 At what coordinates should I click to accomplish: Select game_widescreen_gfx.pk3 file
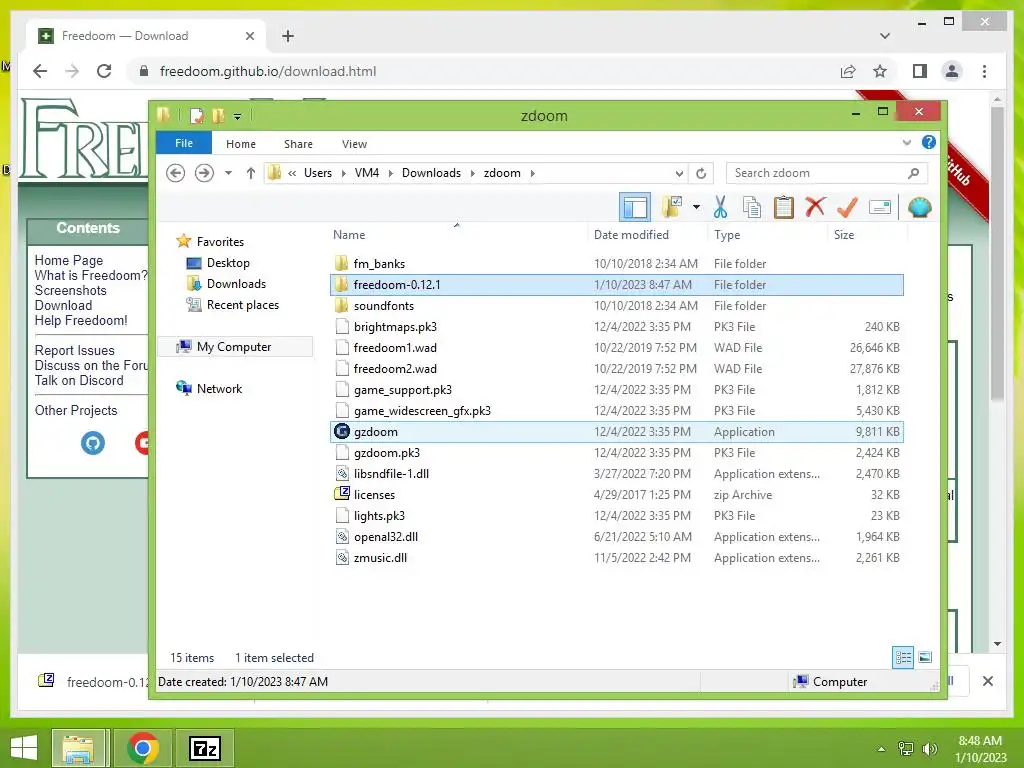click(422, 411)
